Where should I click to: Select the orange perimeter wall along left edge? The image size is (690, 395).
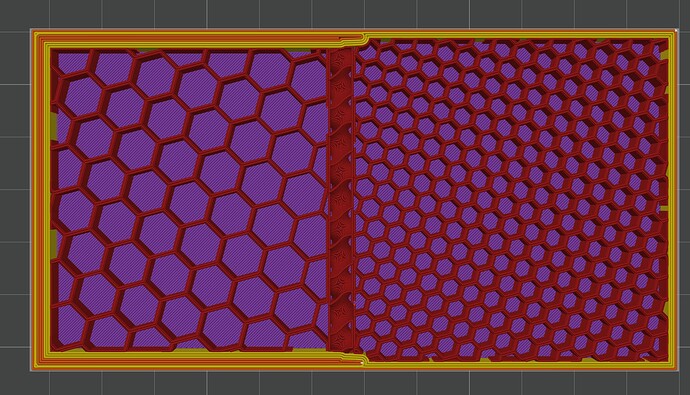(40, 200)
